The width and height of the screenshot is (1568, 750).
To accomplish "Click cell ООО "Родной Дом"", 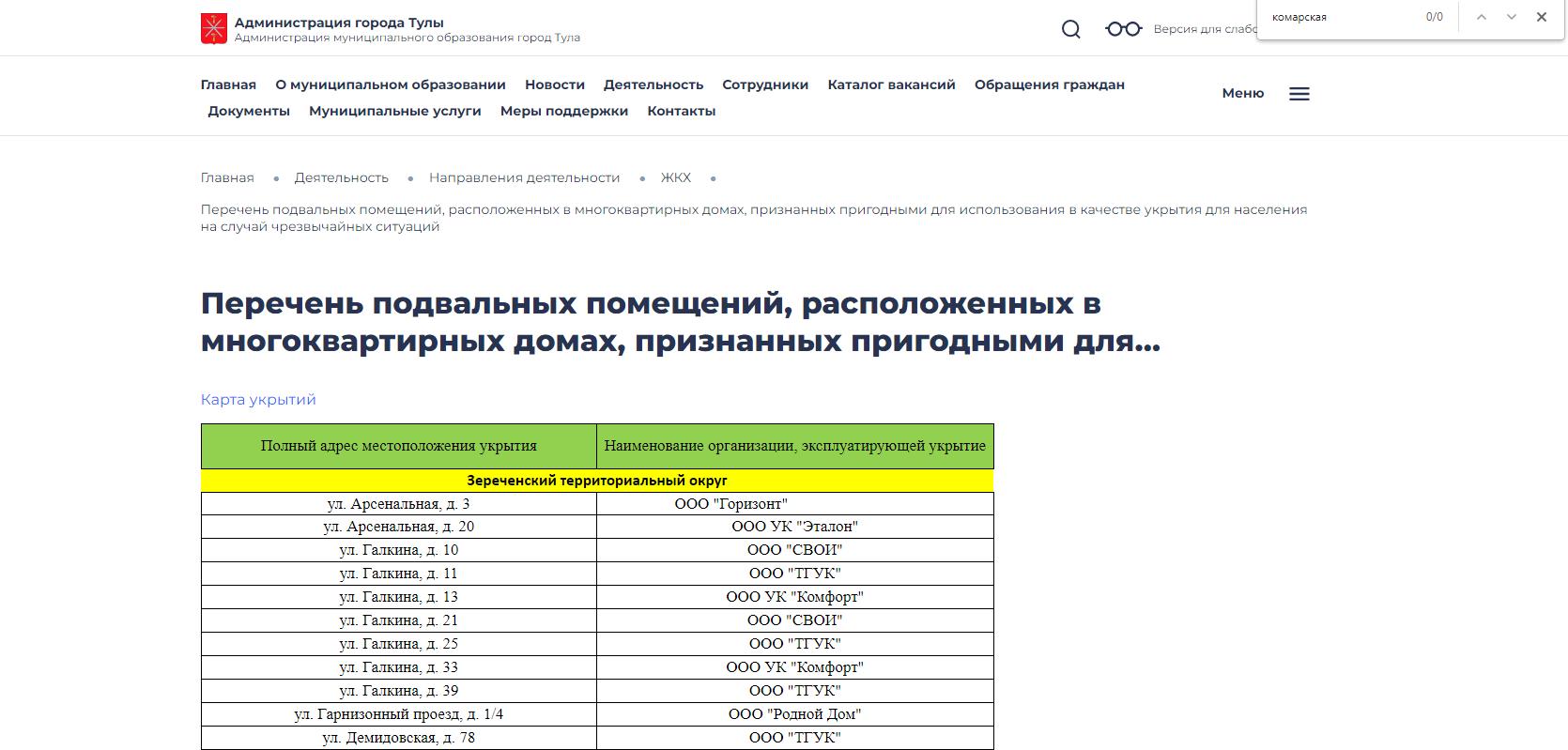I will (x=795, y=714).
